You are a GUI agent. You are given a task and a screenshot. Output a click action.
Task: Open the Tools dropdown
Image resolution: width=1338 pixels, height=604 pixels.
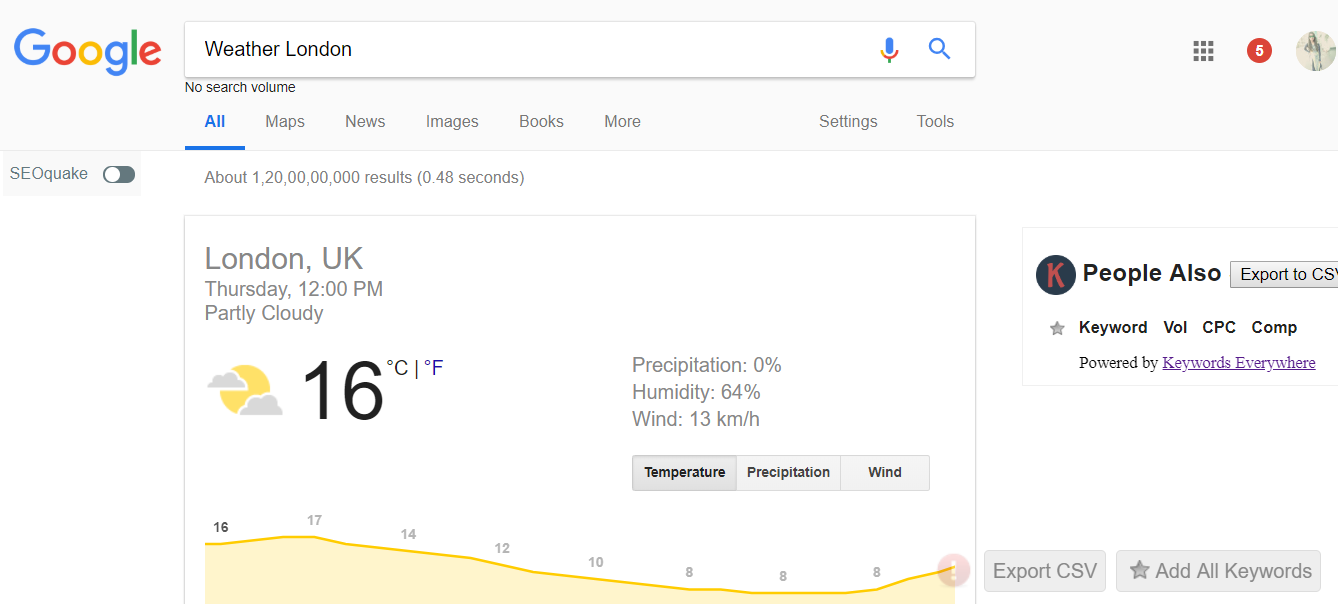(x=934, y=121)
